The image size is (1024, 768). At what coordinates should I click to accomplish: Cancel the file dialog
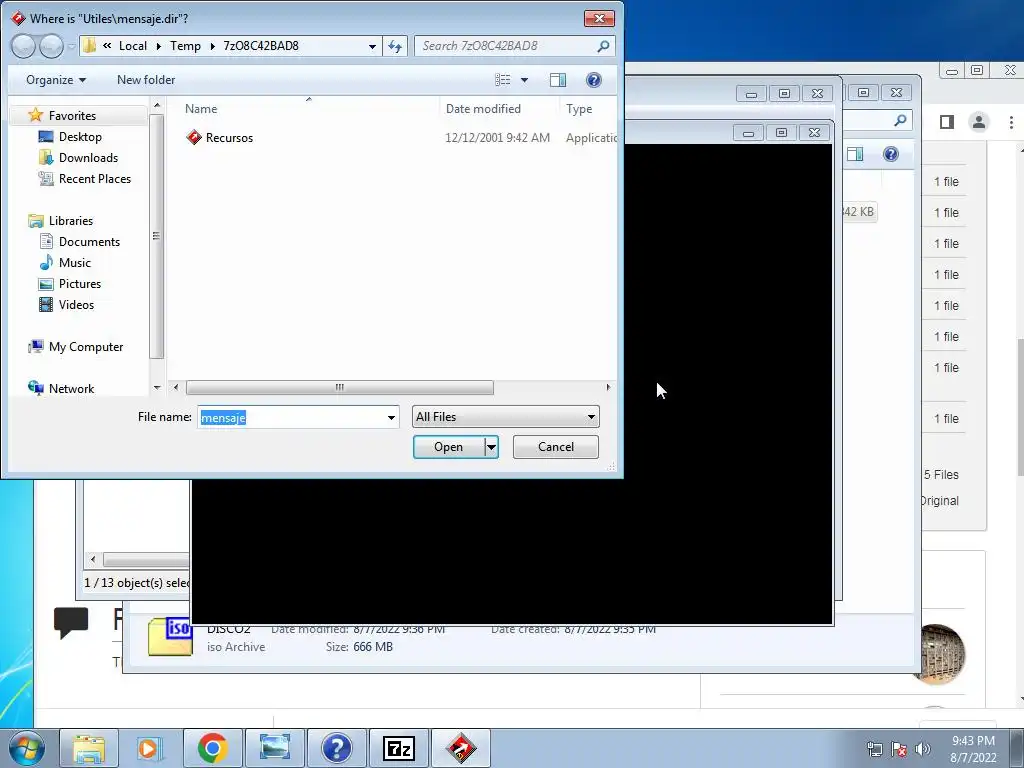[556, 447]
